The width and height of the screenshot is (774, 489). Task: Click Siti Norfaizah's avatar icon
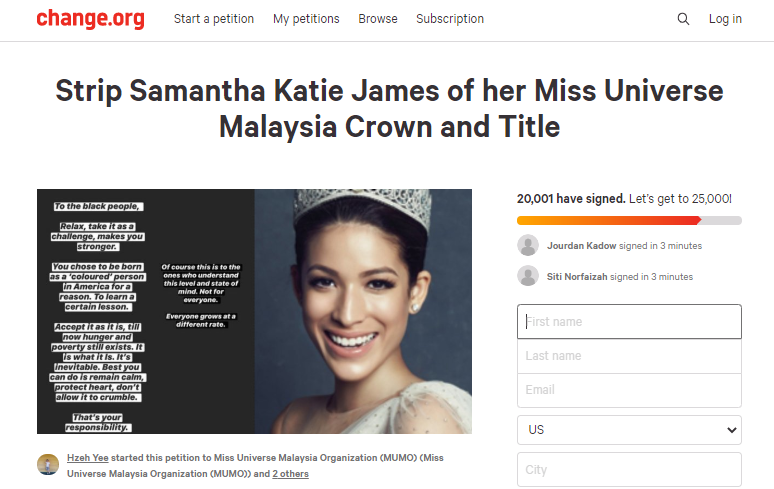[528, 276]
